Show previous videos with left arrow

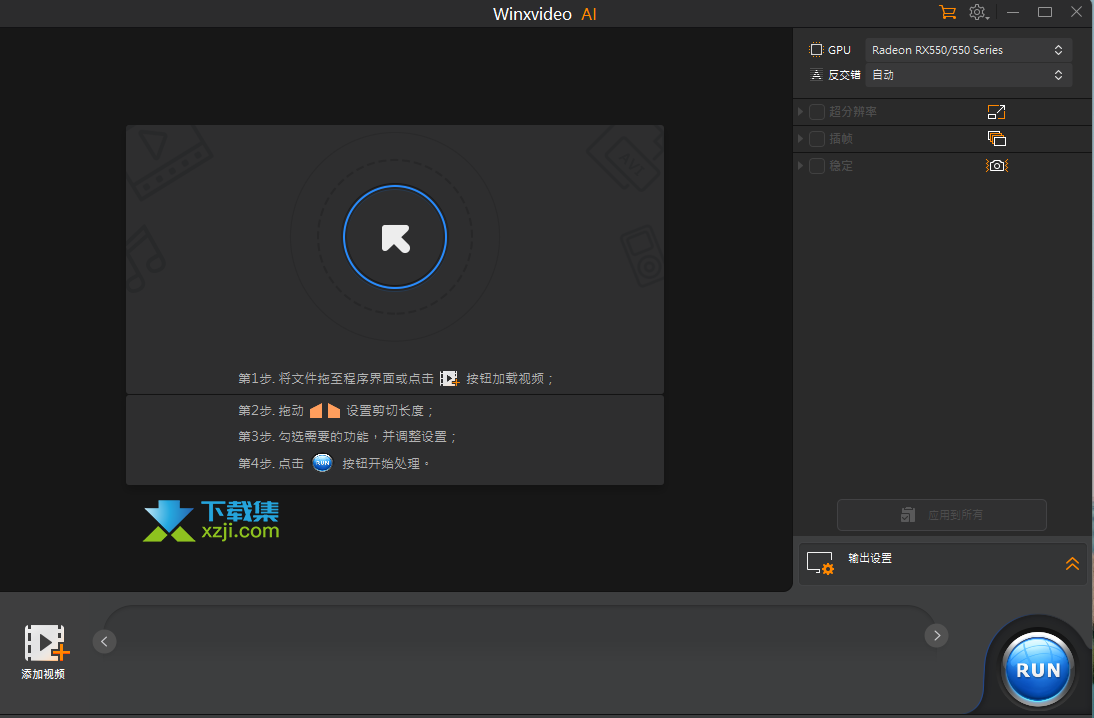[x=104, y=641]
